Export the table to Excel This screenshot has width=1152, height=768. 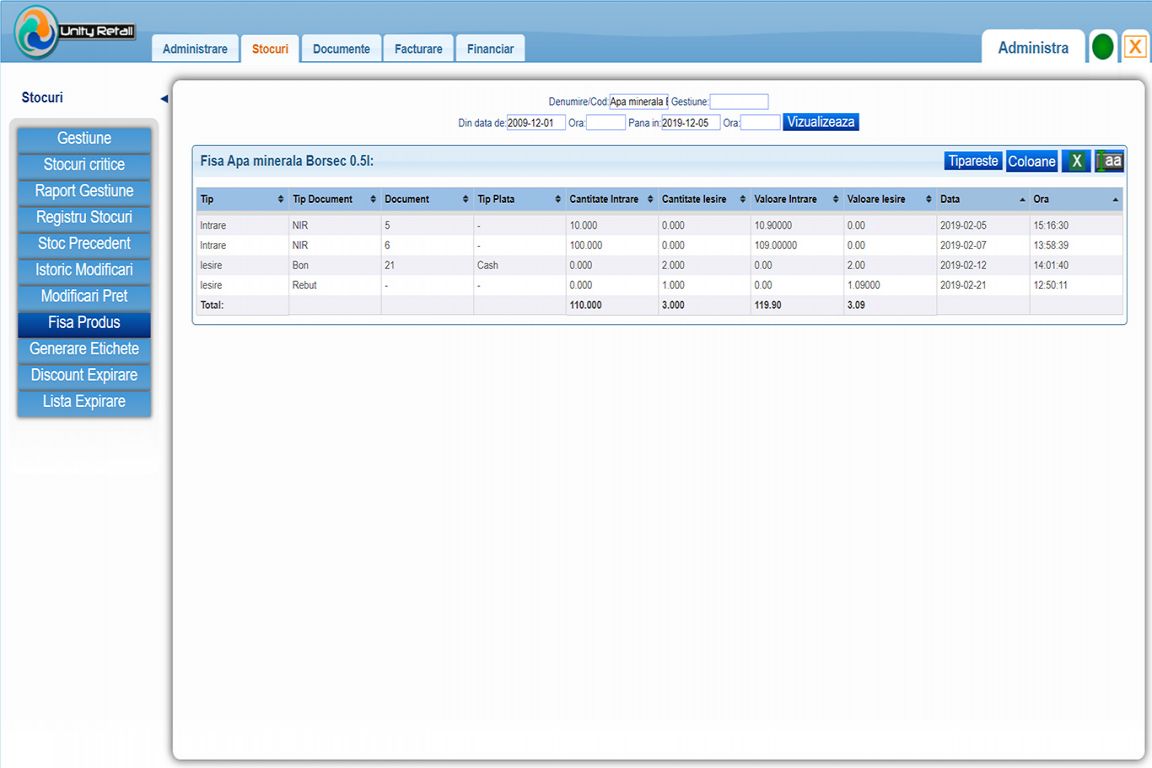[x=1076, y=162]
